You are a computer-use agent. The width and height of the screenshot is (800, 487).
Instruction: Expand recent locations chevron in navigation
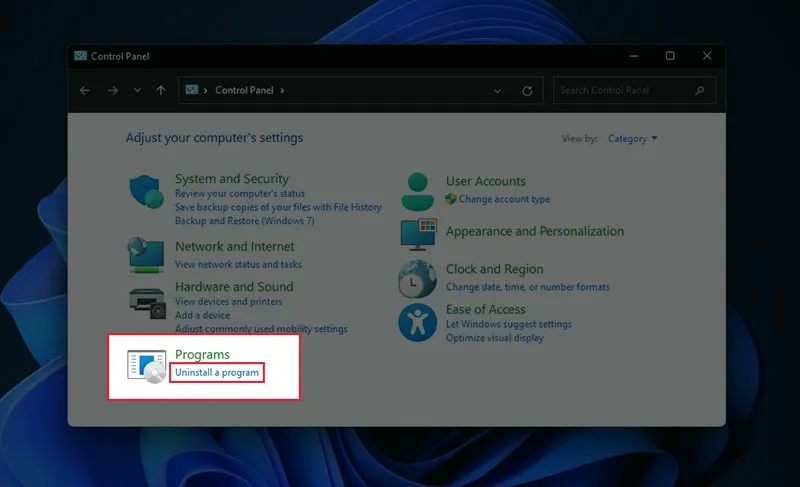tap(137, 91)
